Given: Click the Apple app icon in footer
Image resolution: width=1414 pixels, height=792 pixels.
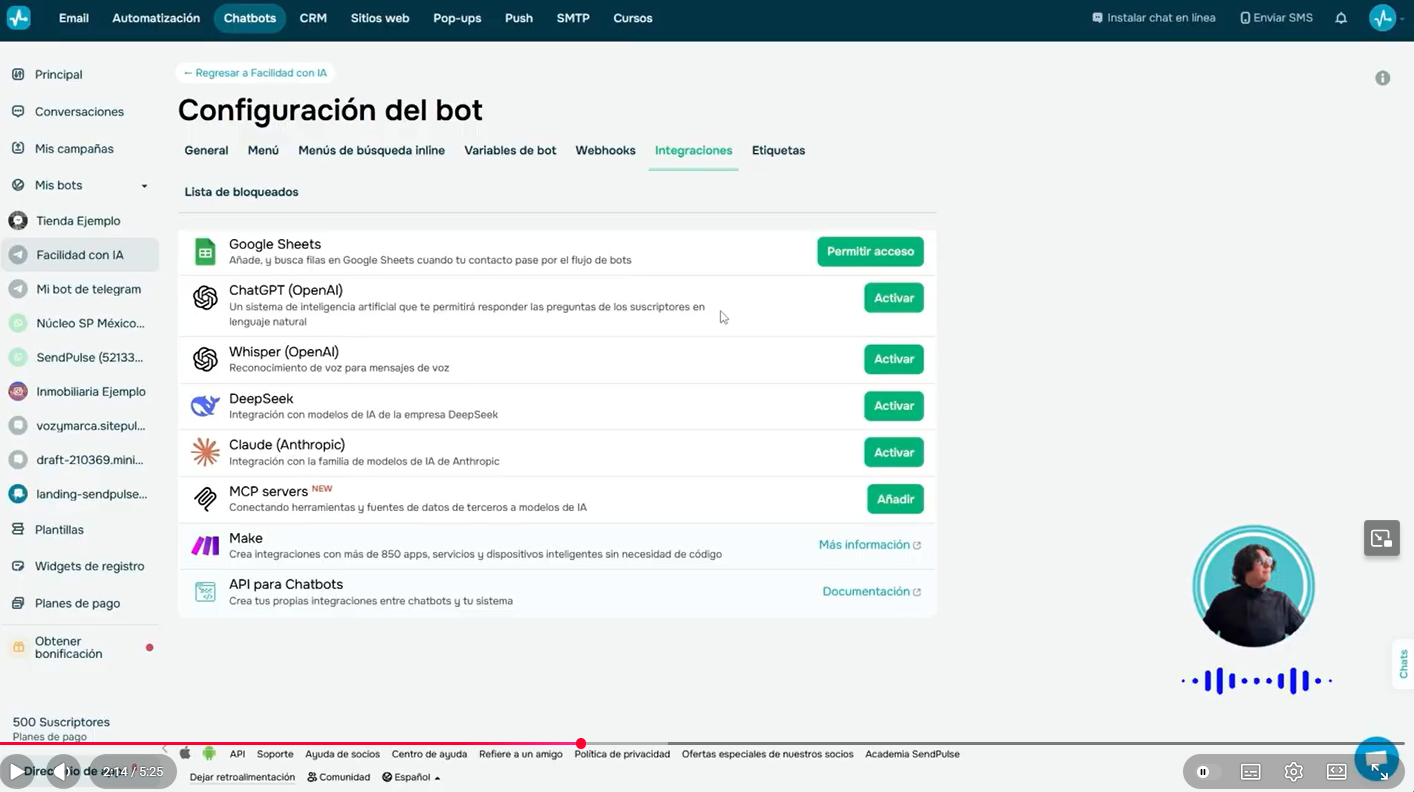Looking at the screenshot, I should pyautogui.click(x=185, y=753).
